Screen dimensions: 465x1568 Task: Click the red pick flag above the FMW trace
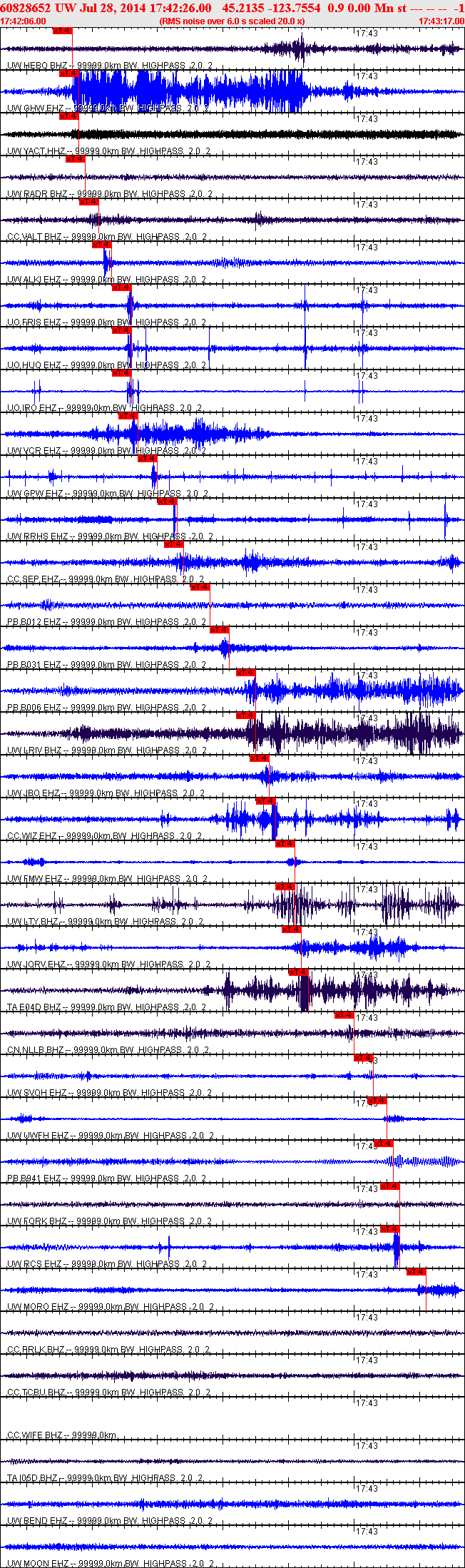285,844
